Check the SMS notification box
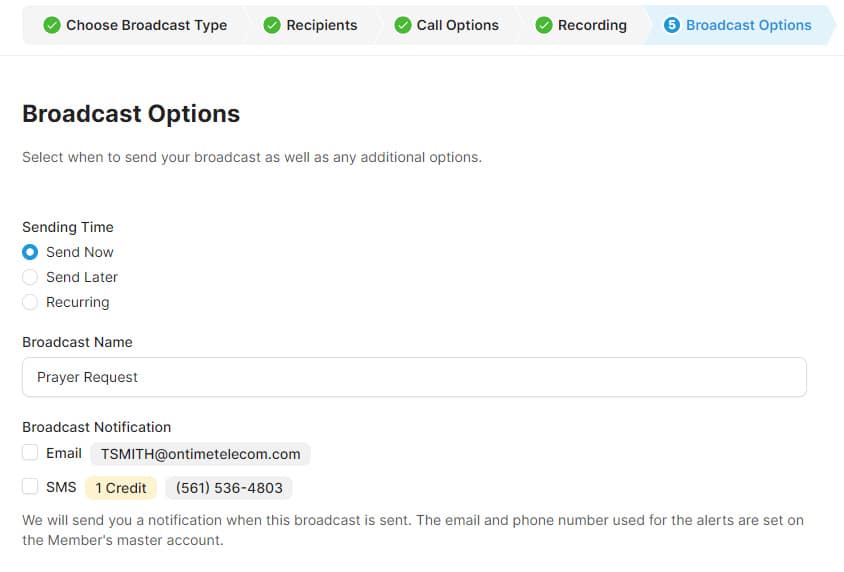 click(x=30, y=487)
